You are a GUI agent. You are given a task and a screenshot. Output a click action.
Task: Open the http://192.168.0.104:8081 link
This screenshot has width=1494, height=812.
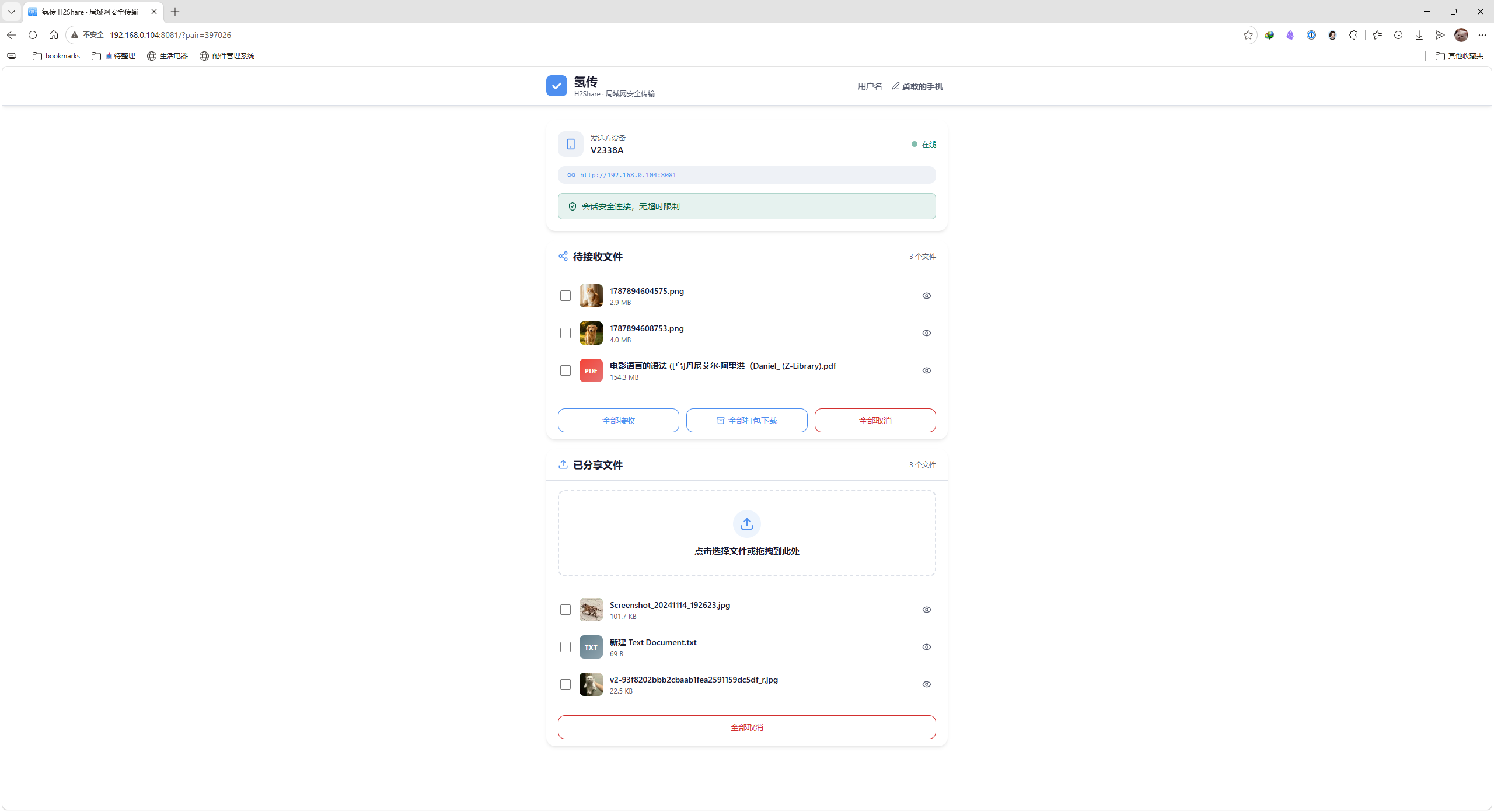pyautogui.click(x=628, y=175)
